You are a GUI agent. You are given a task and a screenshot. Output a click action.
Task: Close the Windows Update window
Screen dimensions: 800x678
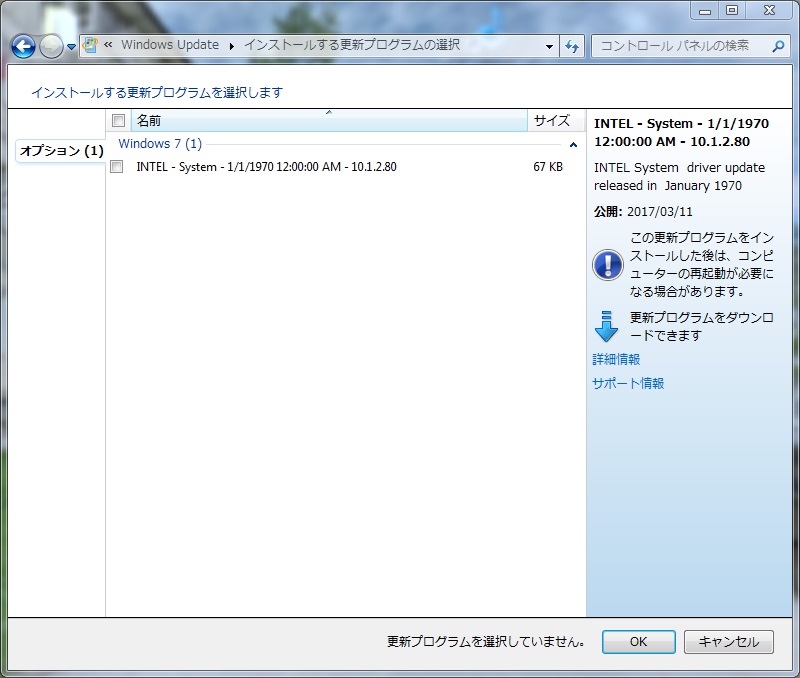pos(769,10)
